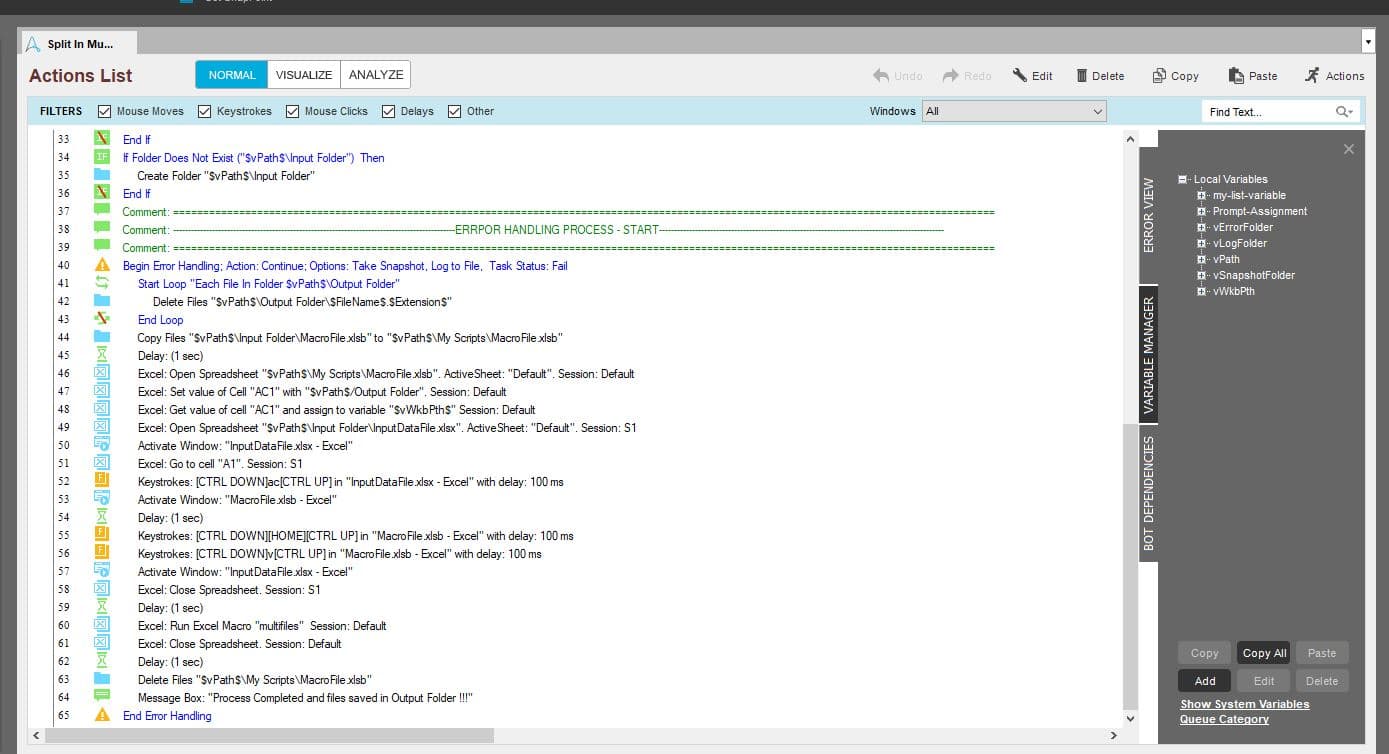Click the loop icon on Start Loop line 41
This screenshot has height=754, width=1389.
tap(102, 283)
